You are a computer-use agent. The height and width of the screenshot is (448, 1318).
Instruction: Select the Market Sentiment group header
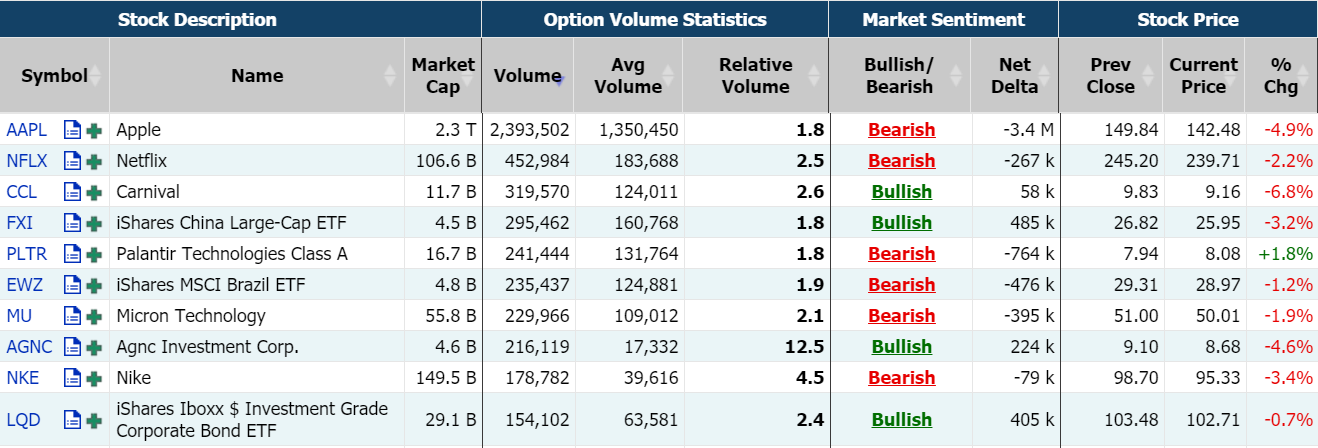944,19
